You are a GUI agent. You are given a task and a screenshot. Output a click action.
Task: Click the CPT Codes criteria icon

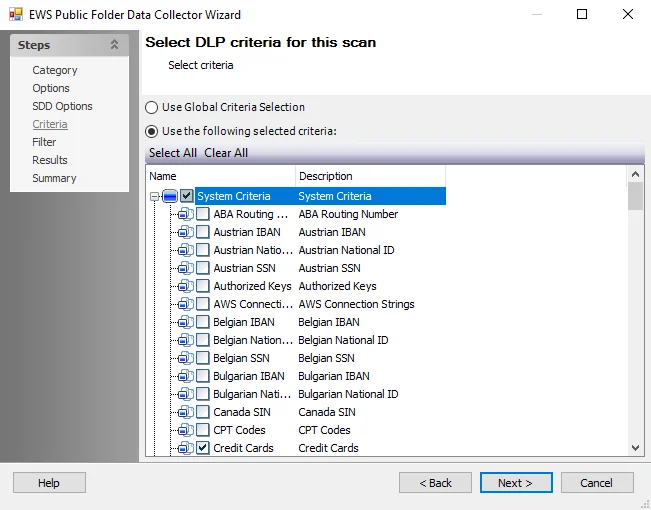pos(186,430)
